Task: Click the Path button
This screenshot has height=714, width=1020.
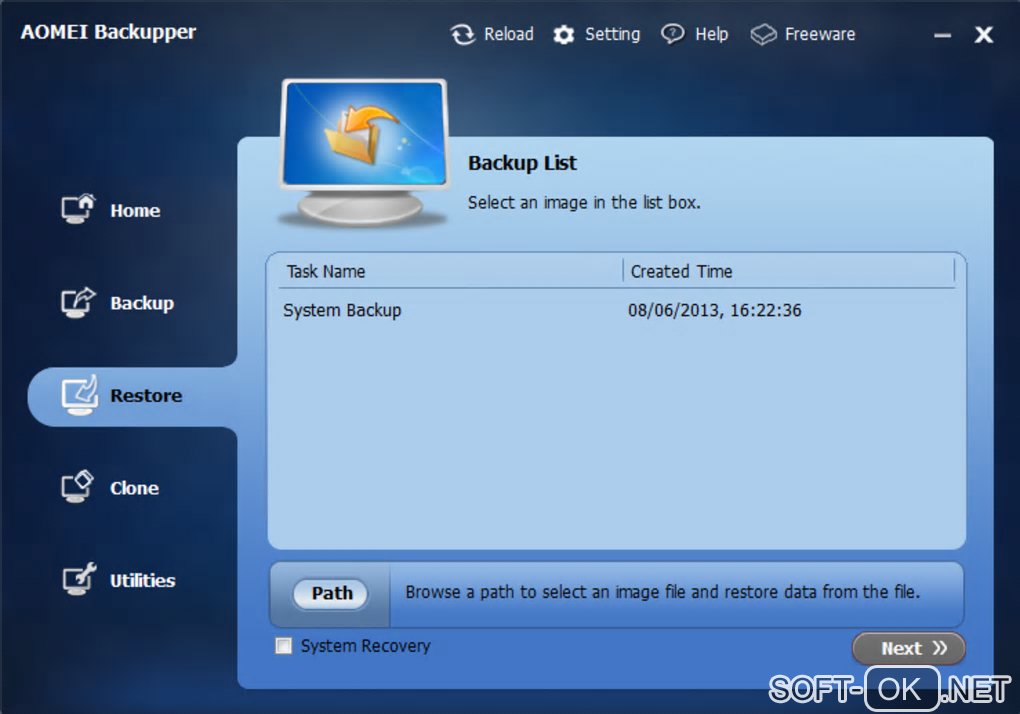Action: pos(331,593)
